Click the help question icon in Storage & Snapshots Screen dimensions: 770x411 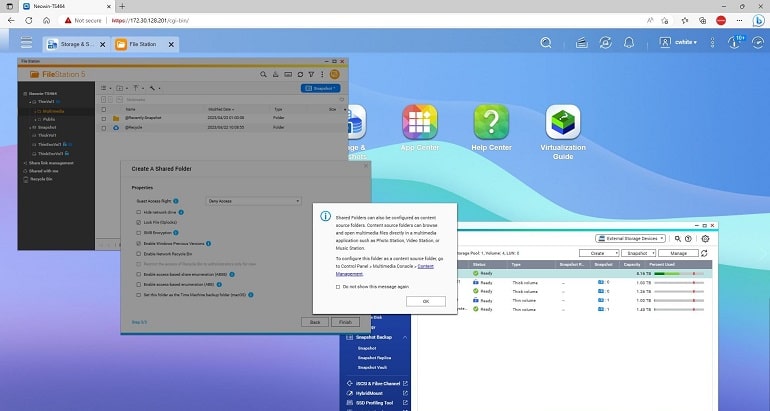coord(688,239)
